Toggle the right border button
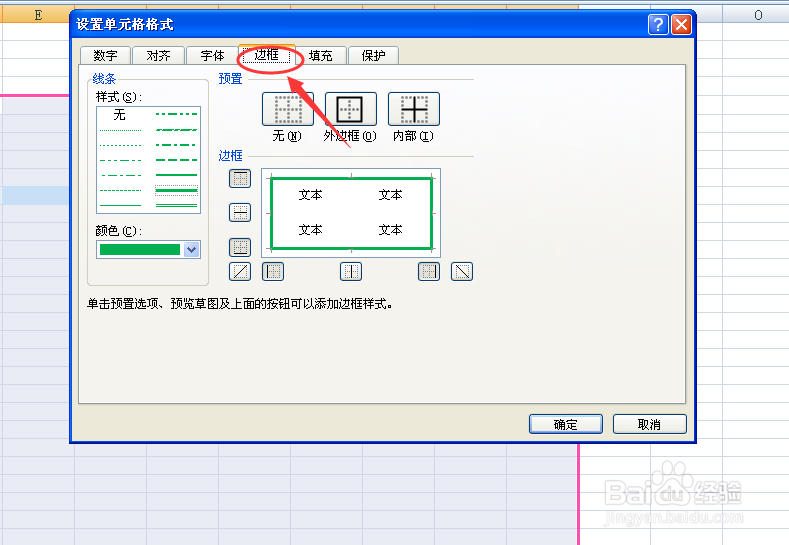 tap(429, 272)
